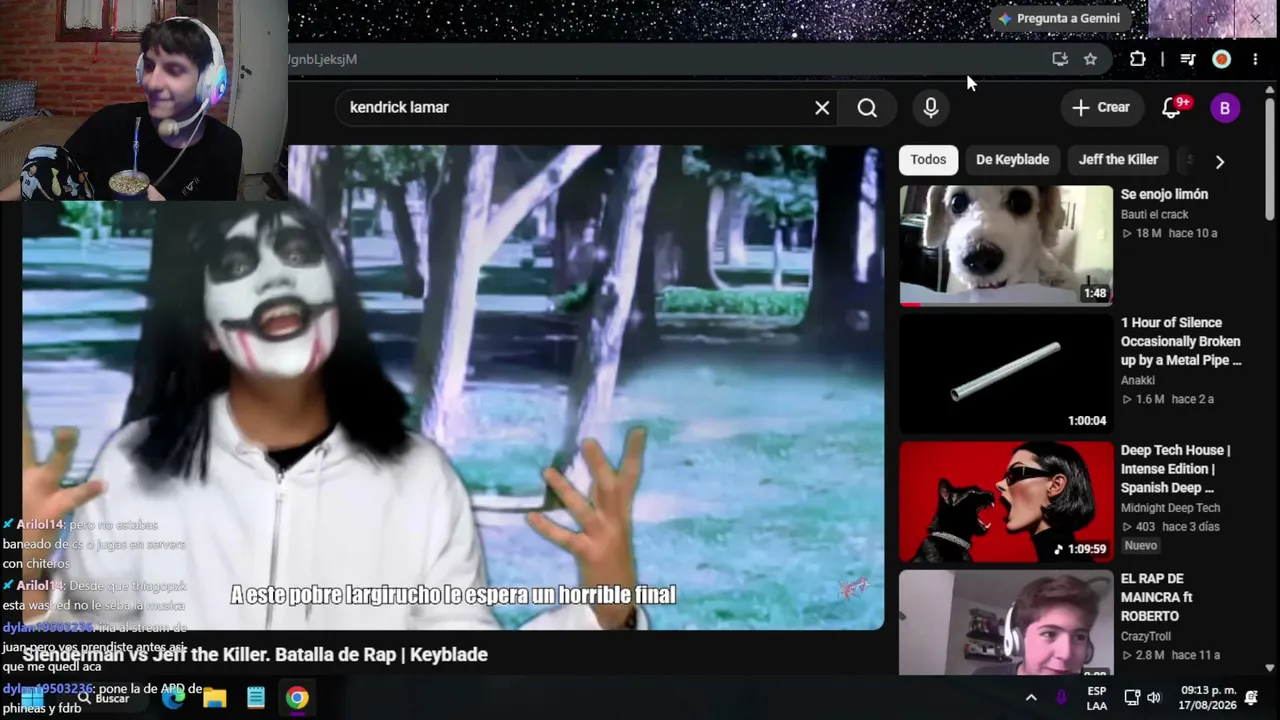Image resolution: width=1280 pixels, height=720 pixels.
Task: Open the EL RAP DE MAINCRA video thumbnail
Action: point(1006,622)
